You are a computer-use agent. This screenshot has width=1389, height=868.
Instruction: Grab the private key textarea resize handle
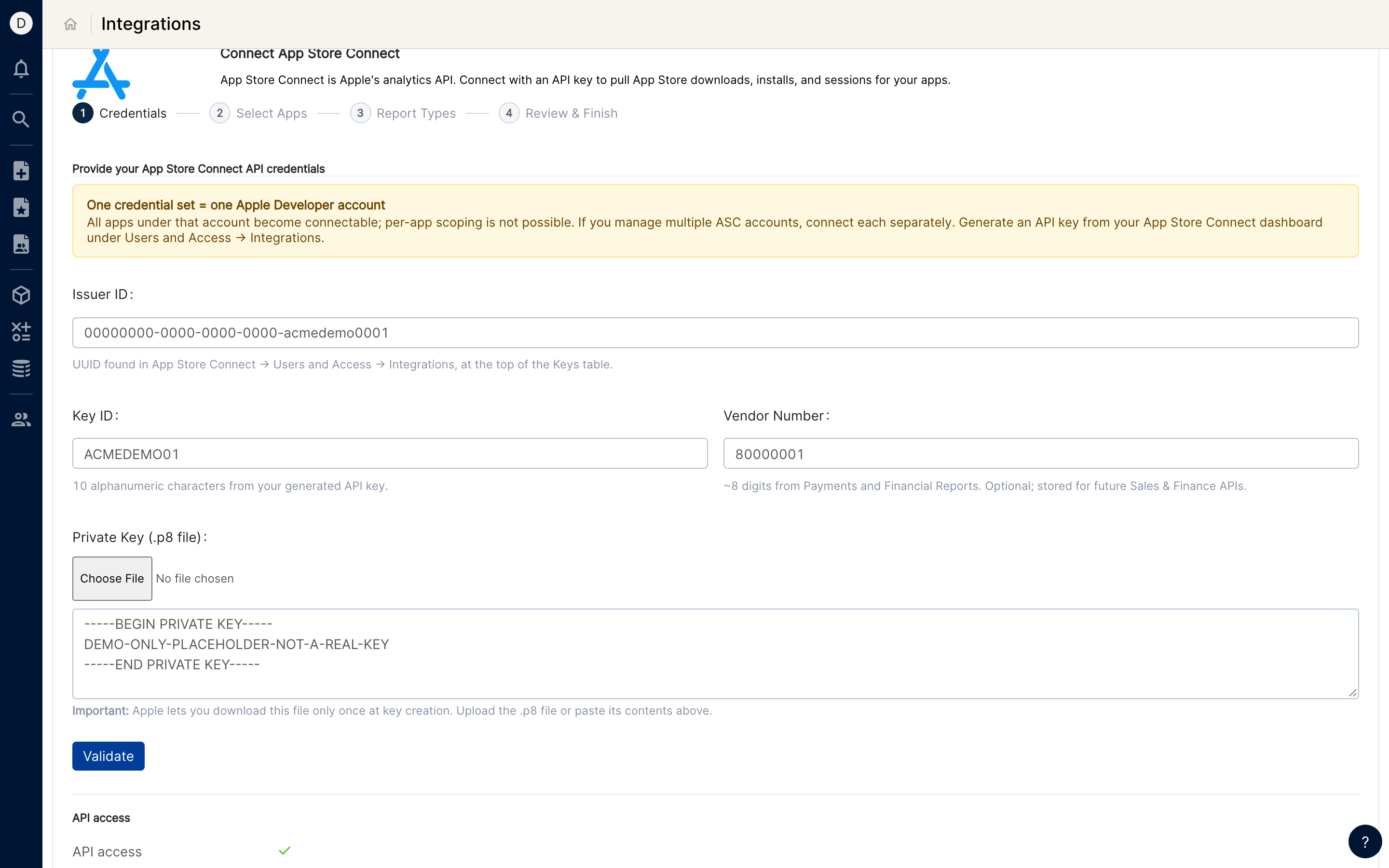(x=1353, y=693)
